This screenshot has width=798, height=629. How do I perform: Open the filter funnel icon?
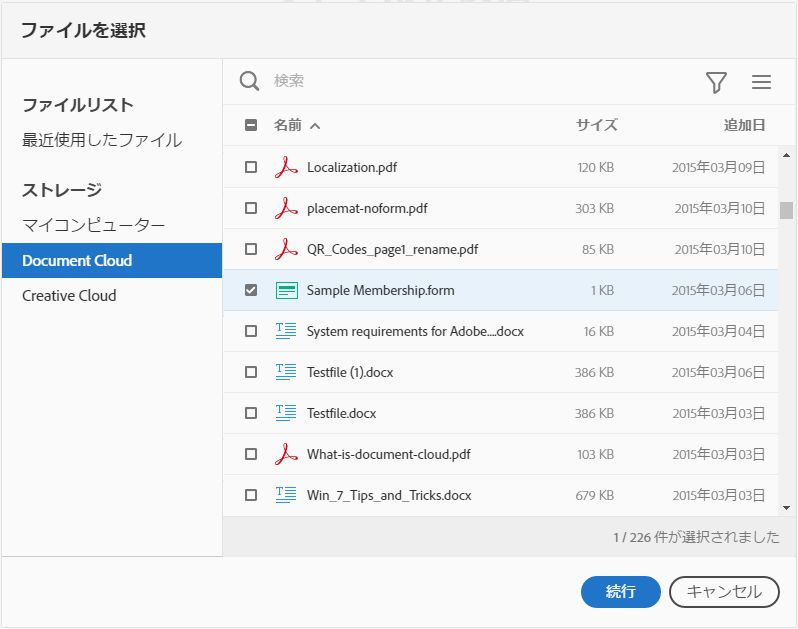click(716, 82)
